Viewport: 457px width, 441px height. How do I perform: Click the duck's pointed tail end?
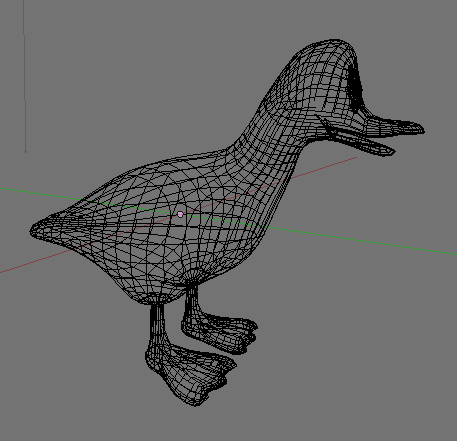click(37, 229)
